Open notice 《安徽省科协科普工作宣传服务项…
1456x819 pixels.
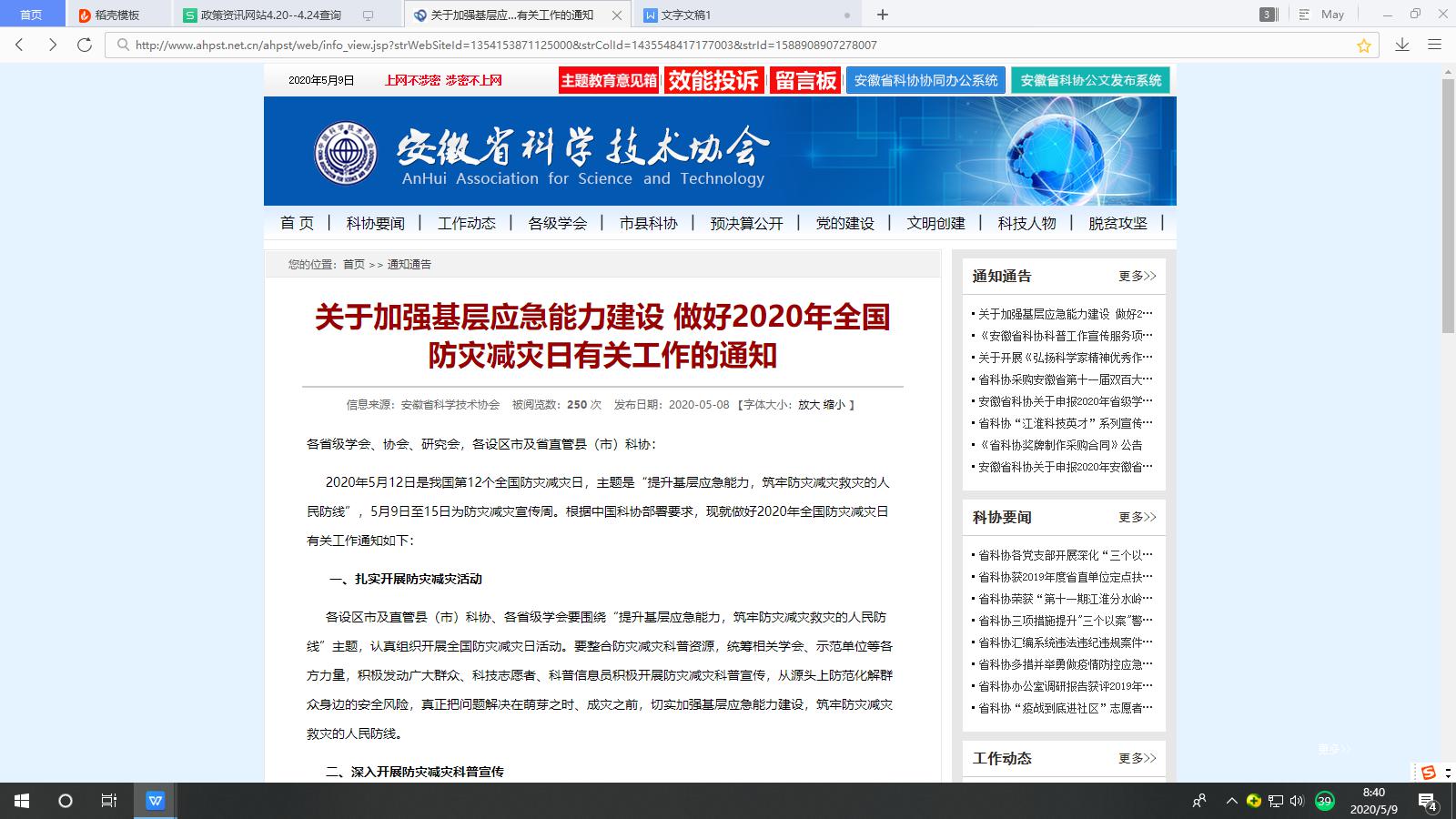tap(1065, 336)
